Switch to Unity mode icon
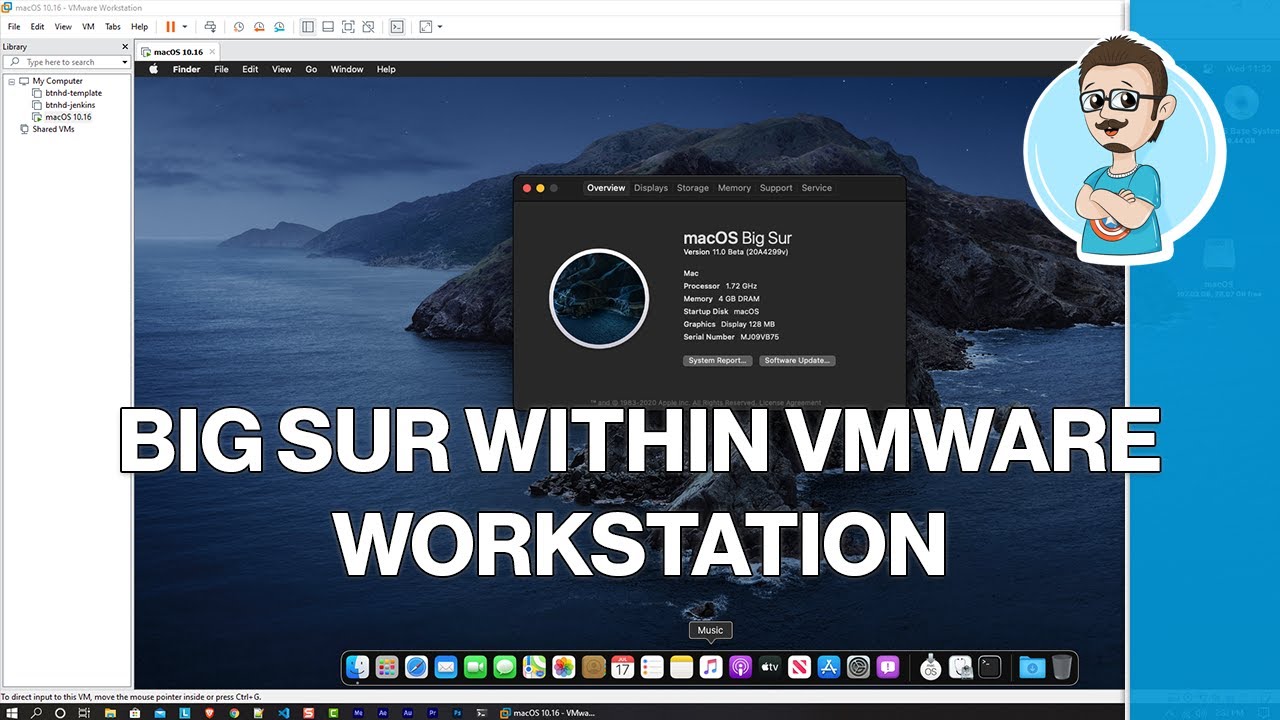Screen dimensions: 1280x720 click(x=368, y=27)
